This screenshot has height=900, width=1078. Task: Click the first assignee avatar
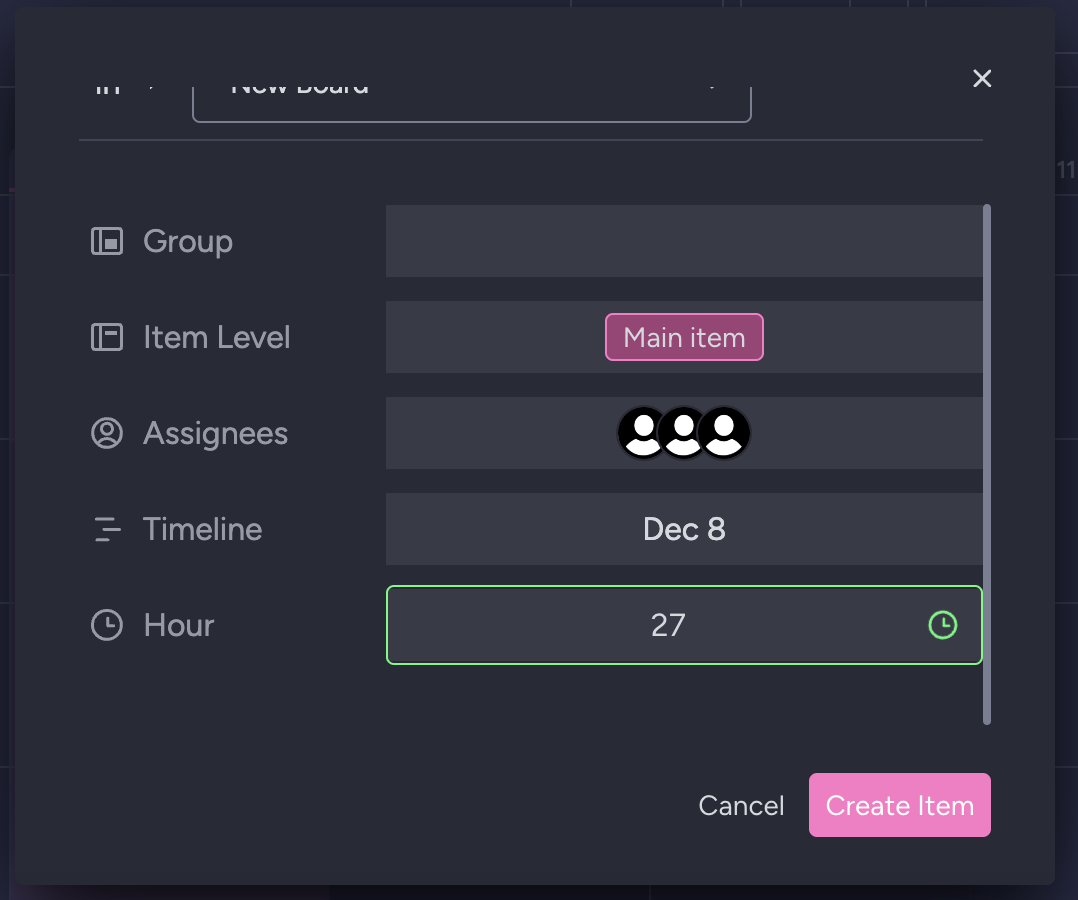(643, 433)
